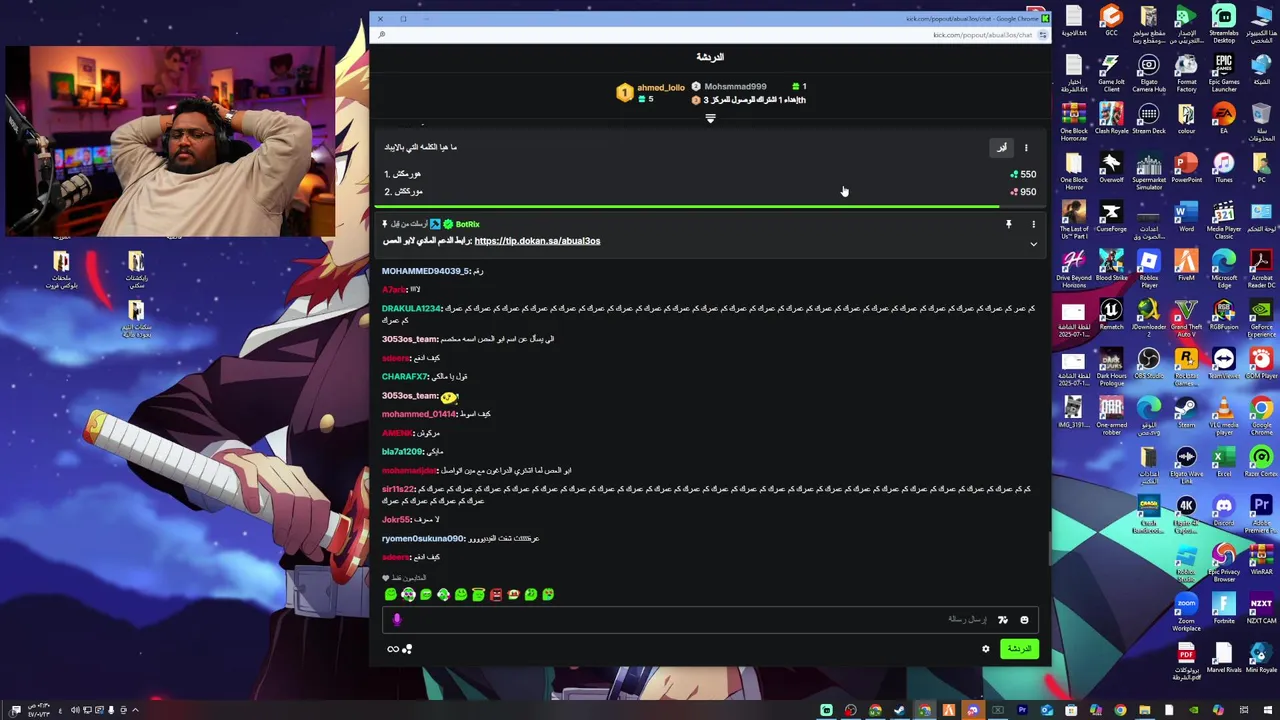Open the pinned message three-dot menu
Image resolution: width=1280 pixels, height=720 pixels.
click(x=1033, y=224)
